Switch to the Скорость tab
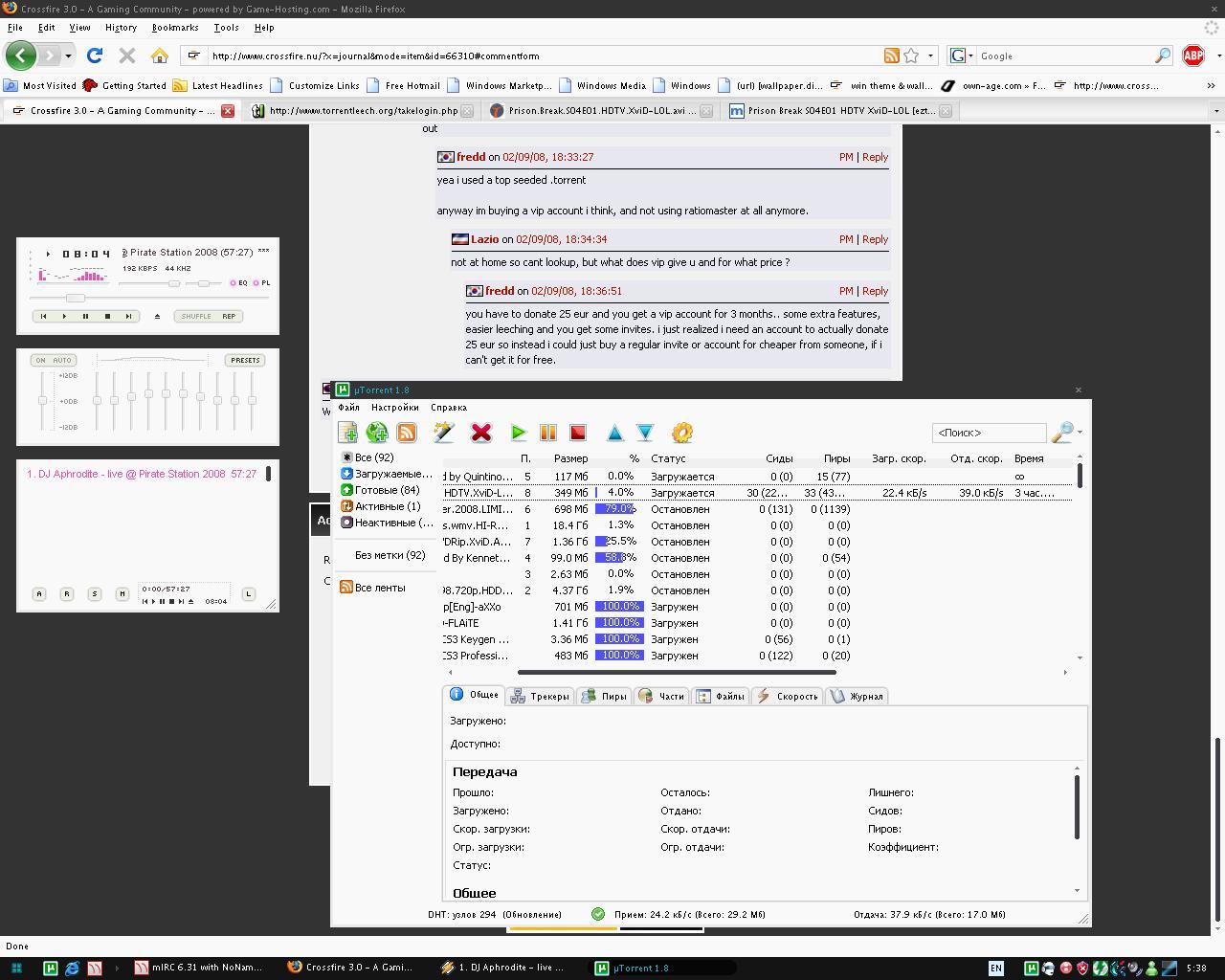1225x980 pixels. tap(788, 696)
